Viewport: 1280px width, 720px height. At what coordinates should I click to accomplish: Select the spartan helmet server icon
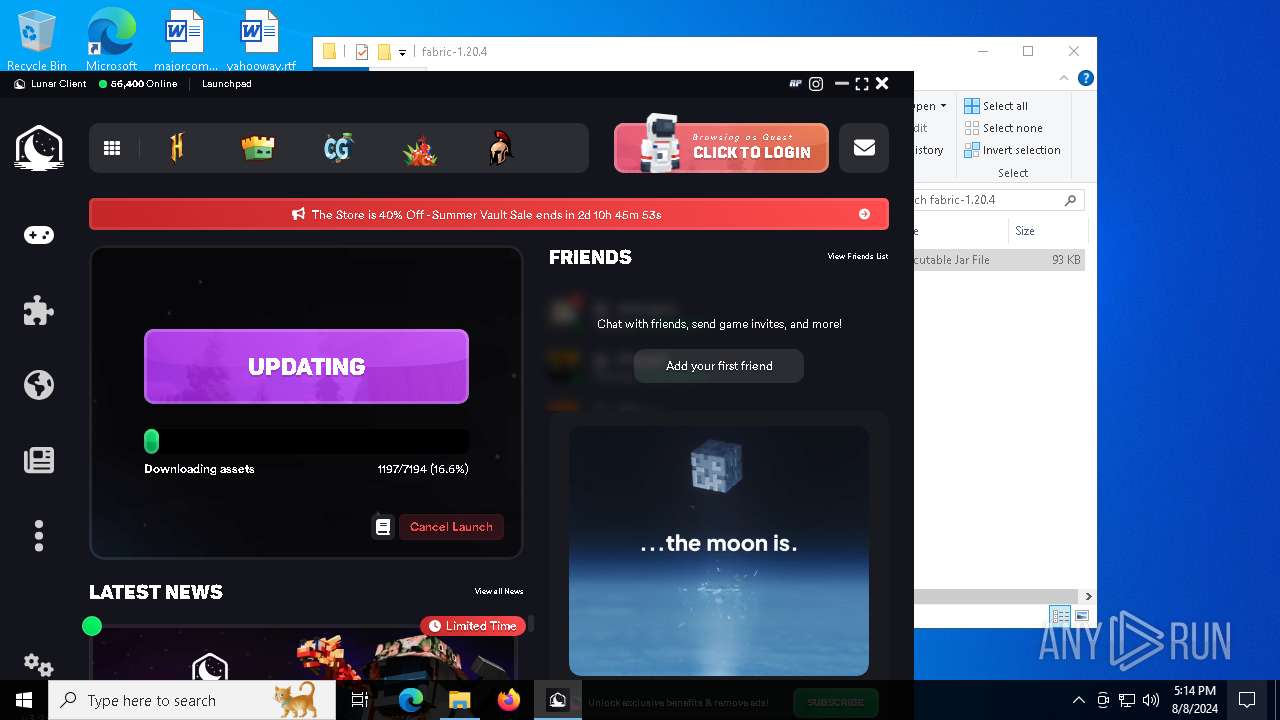(500, 148)
